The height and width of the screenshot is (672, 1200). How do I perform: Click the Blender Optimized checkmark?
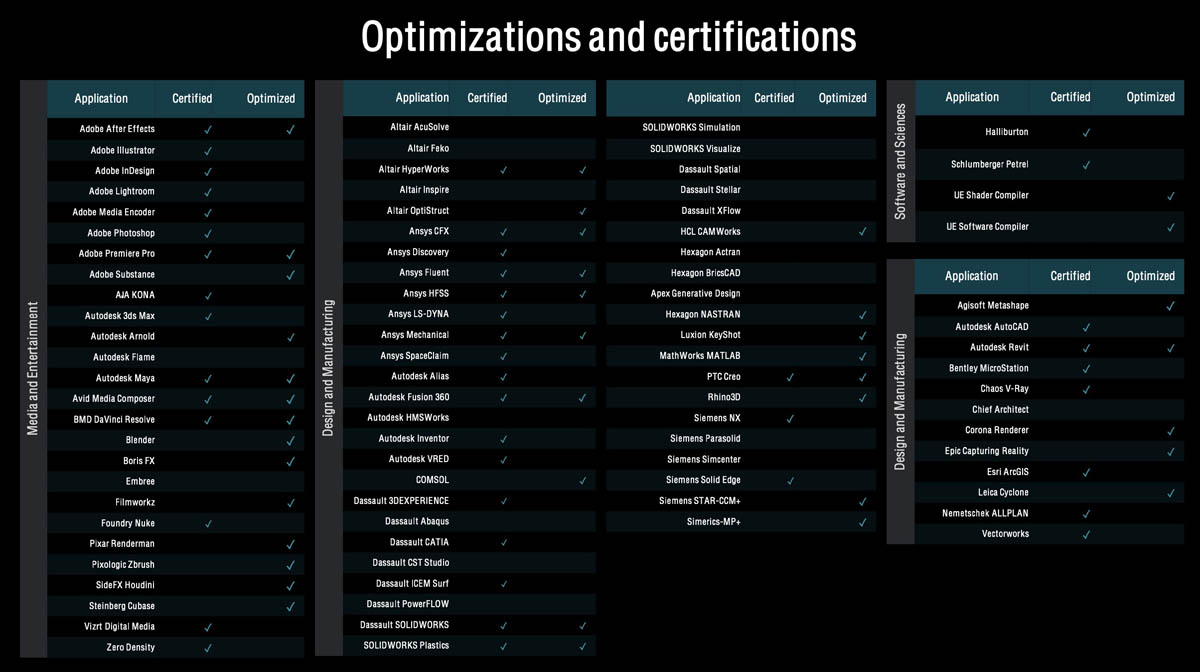(x=290, y=441)
